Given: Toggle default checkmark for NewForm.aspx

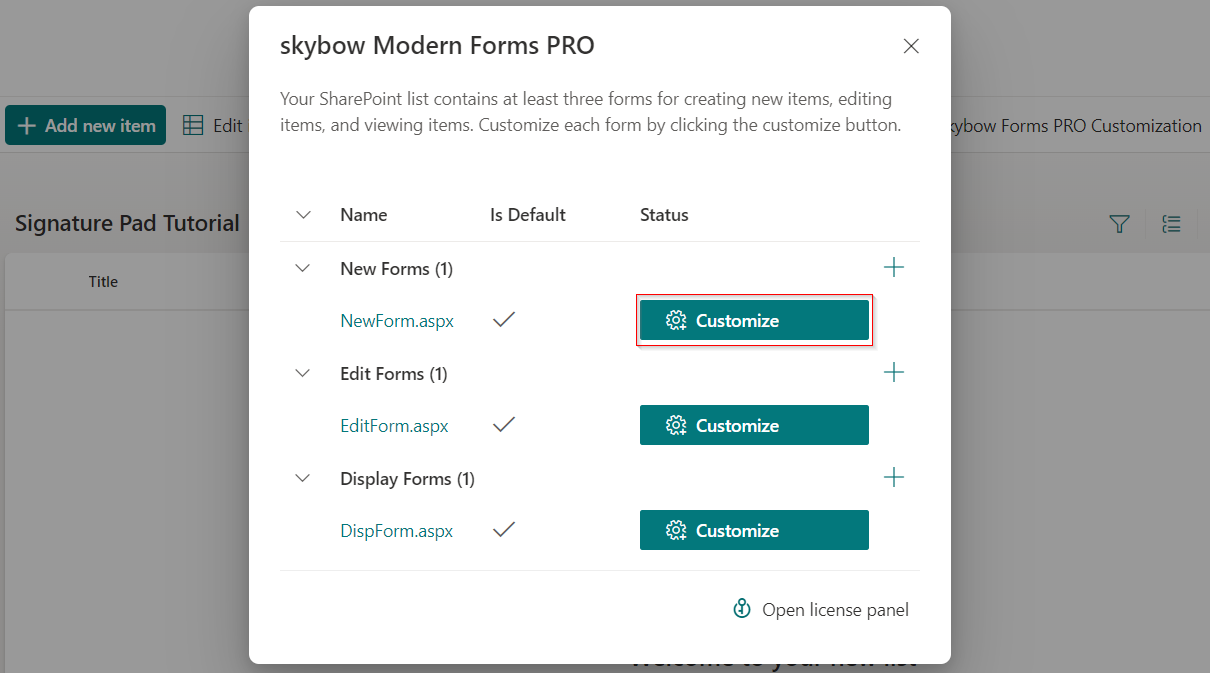Looking at the screenshot, I should point(505,320).
